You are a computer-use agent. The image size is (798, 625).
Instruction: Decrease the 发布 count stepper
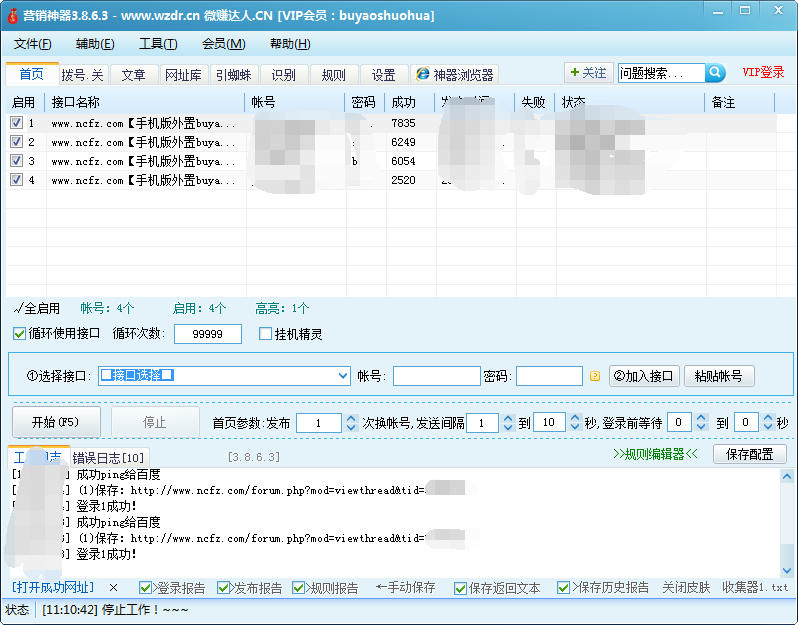pyautogui.click(x=351, y=427)
